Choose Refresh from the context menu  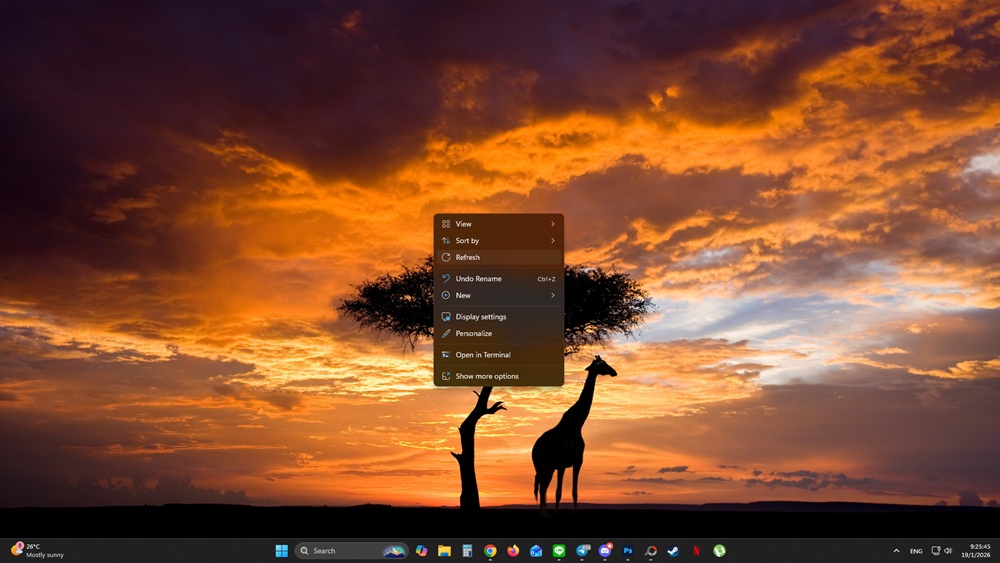(498, 257)
